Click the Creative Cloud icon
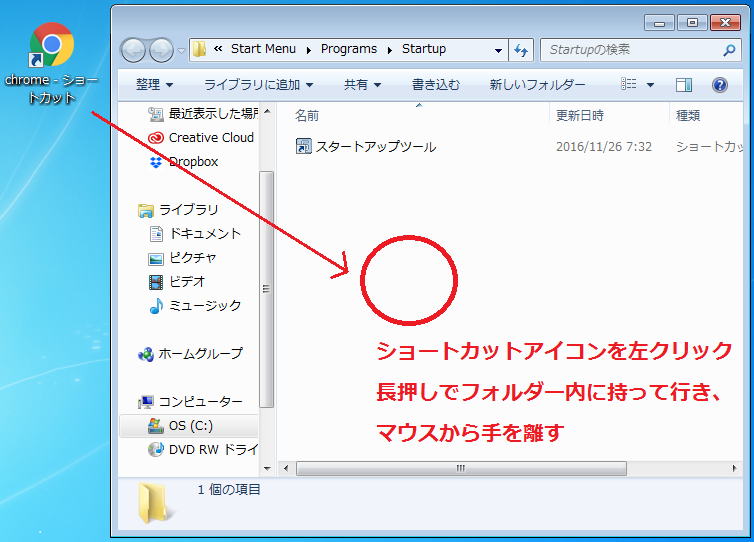Screen dimensions: 754x542 (x=156, y=138)
